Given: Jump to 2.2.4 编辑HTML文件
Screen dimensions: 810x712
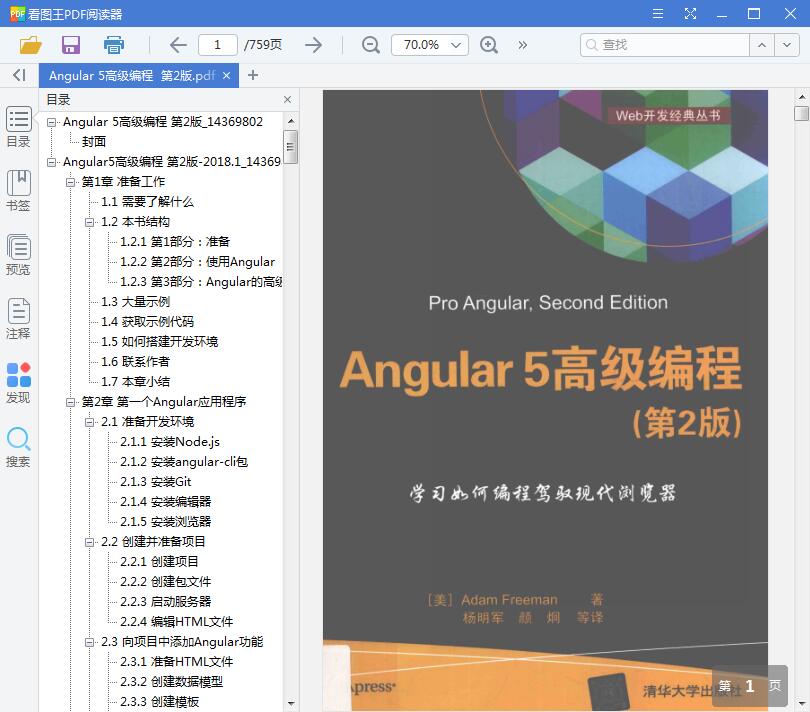Looking at the screenshot, I should 177,622.
